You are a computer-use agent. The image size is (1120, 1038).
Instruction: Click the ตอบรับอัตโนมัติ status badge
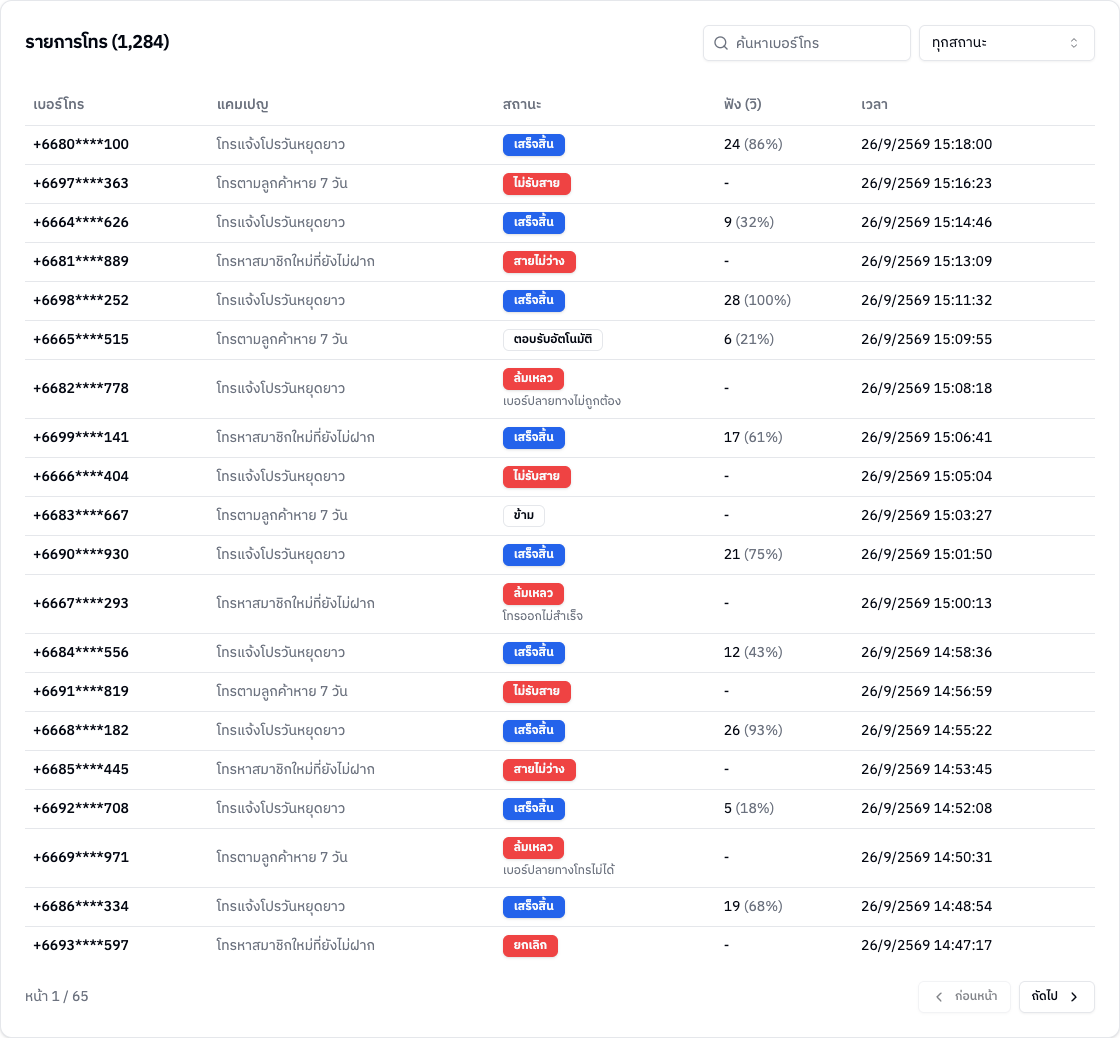[x=553, y=339]
